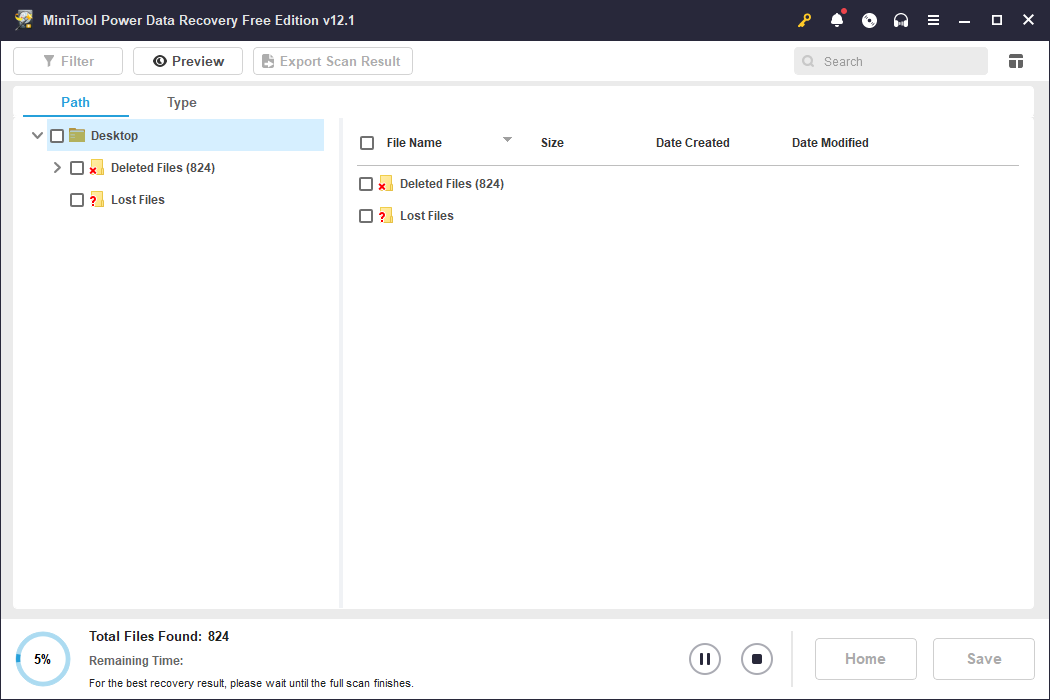Click the Filter button
The image size is (1050, 700).
coord(68,61)
